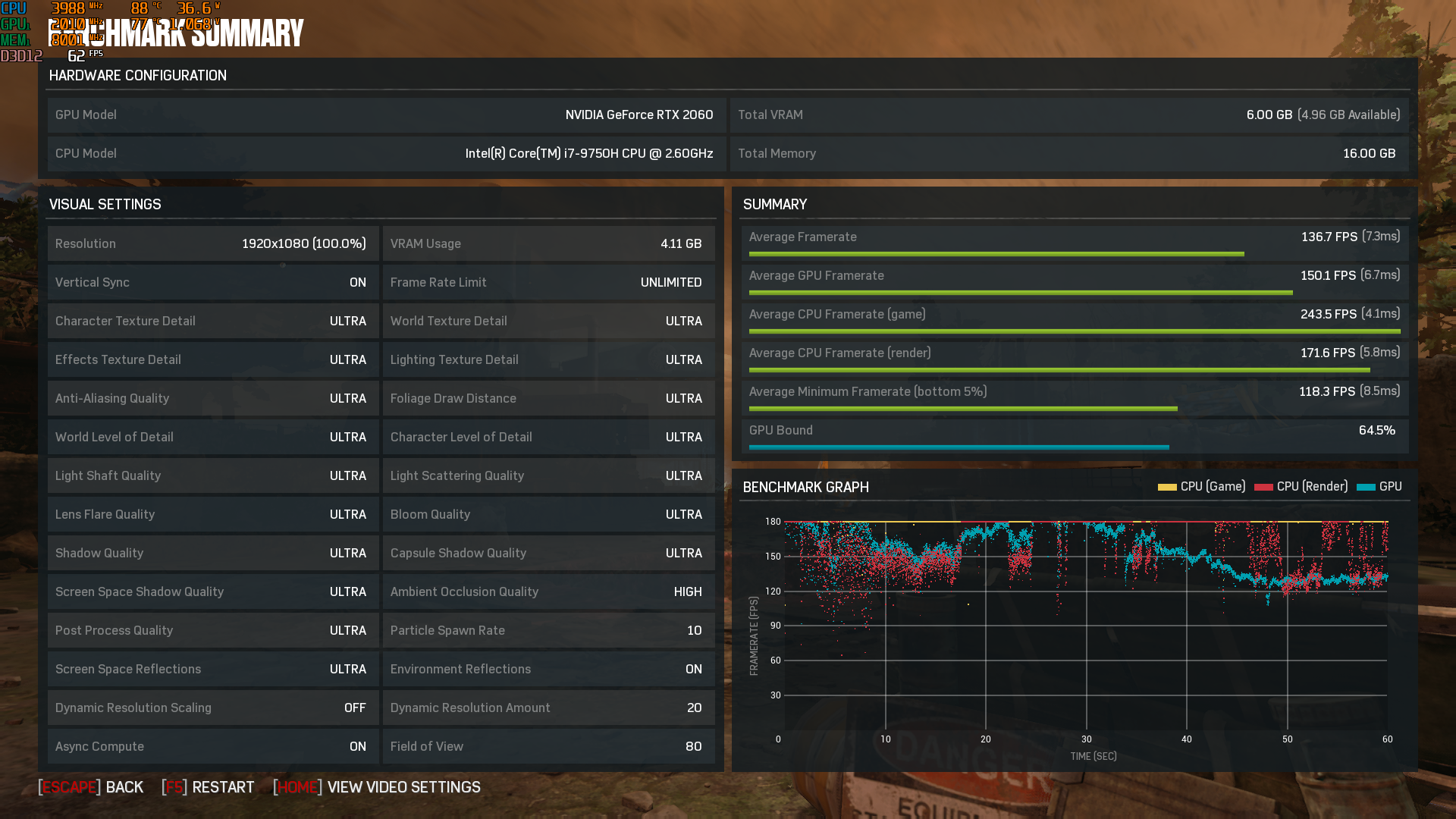Click the yellow CPU (Game) legend swatch

point(1167,487)
